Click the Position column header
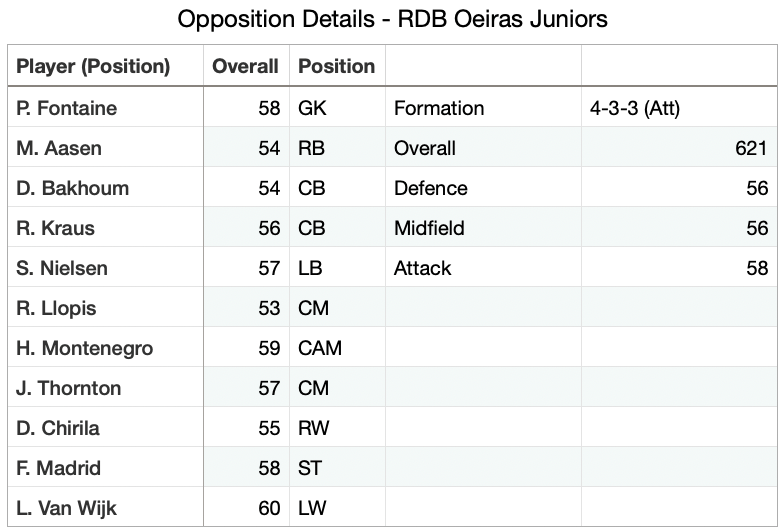 (x=337, y=67)
